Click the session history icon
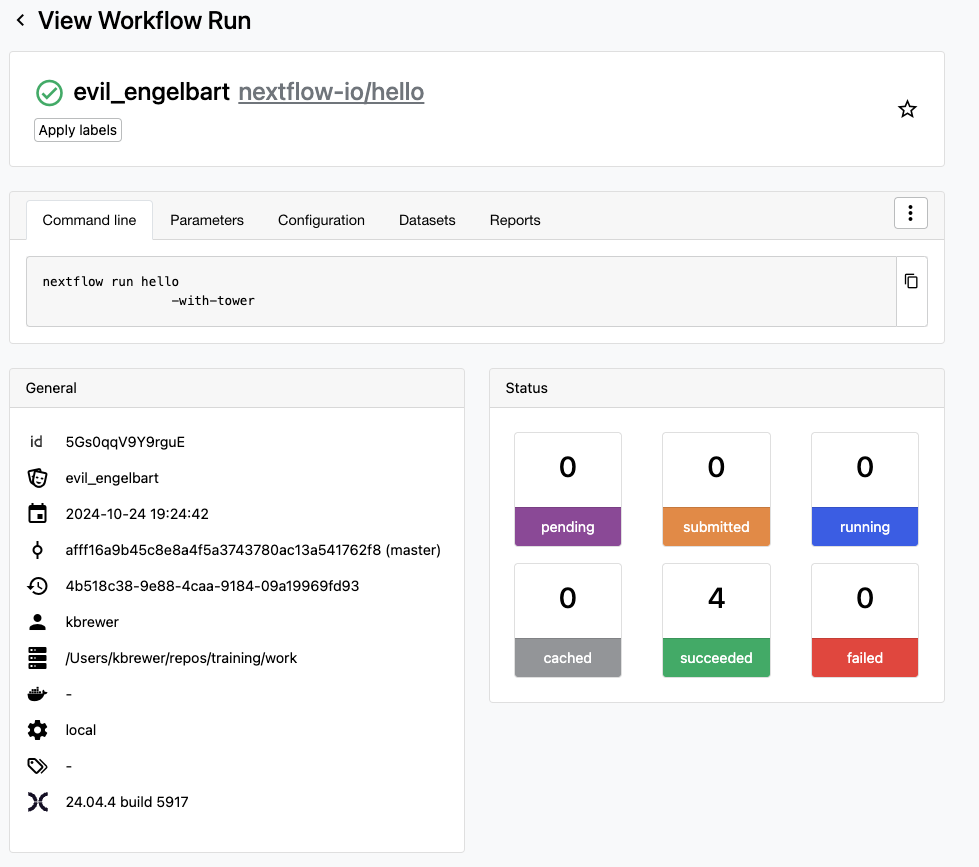 (38, 586)
